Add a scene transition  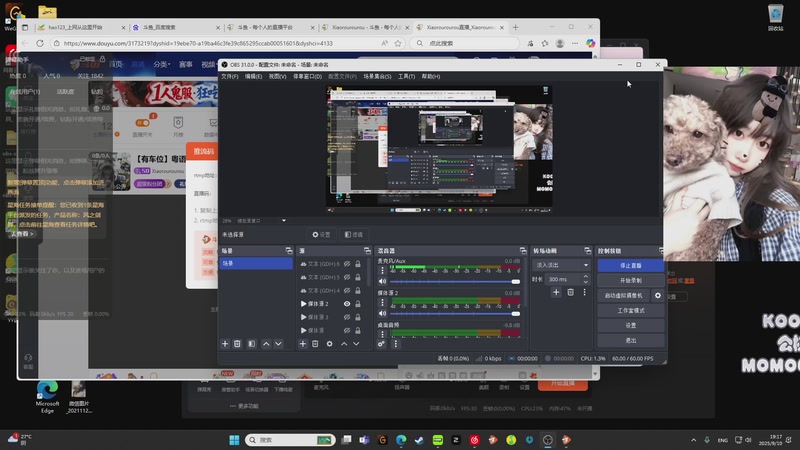[x=556, y=292]
